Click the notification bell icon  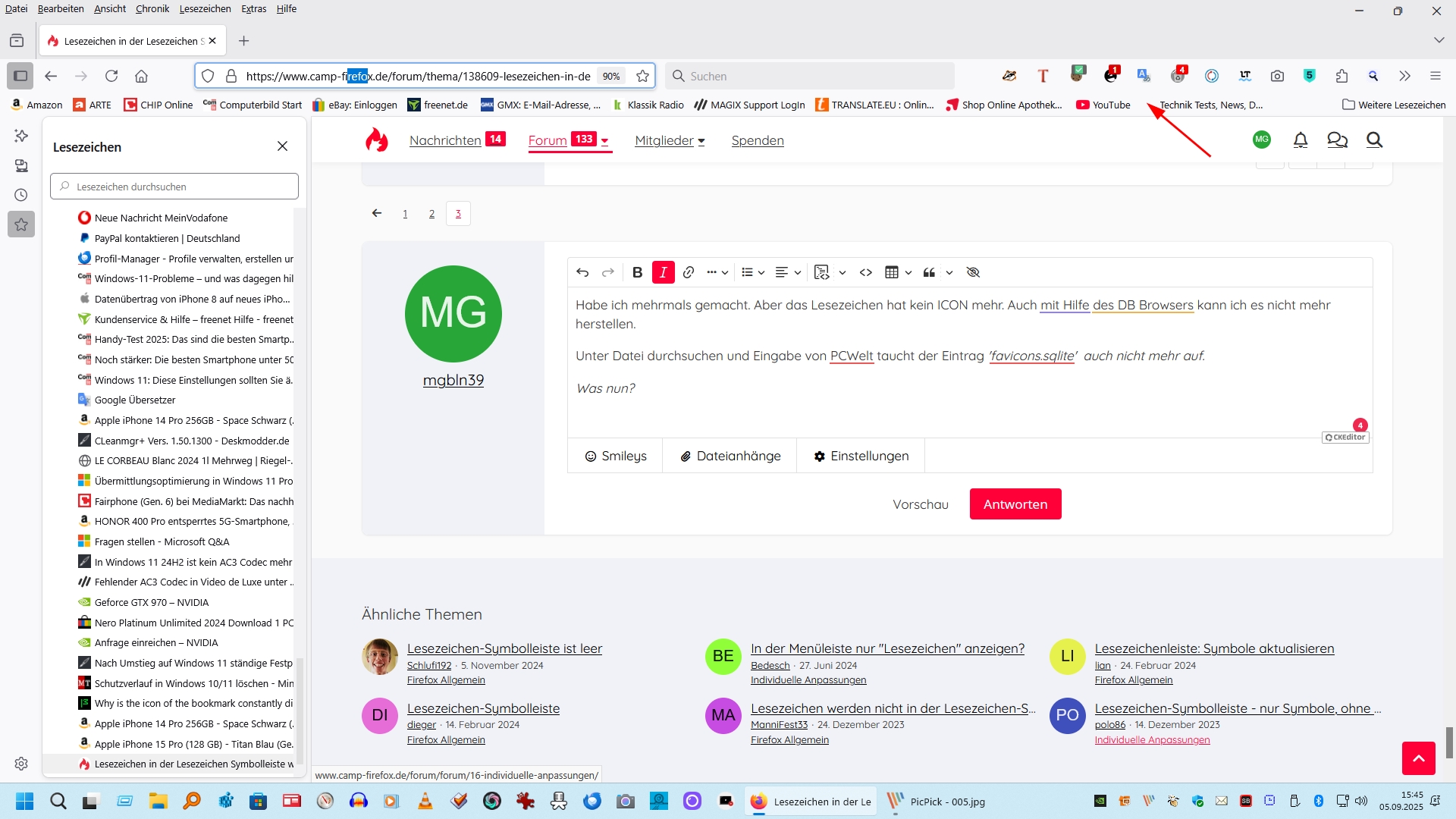[x=1301, y=140]
